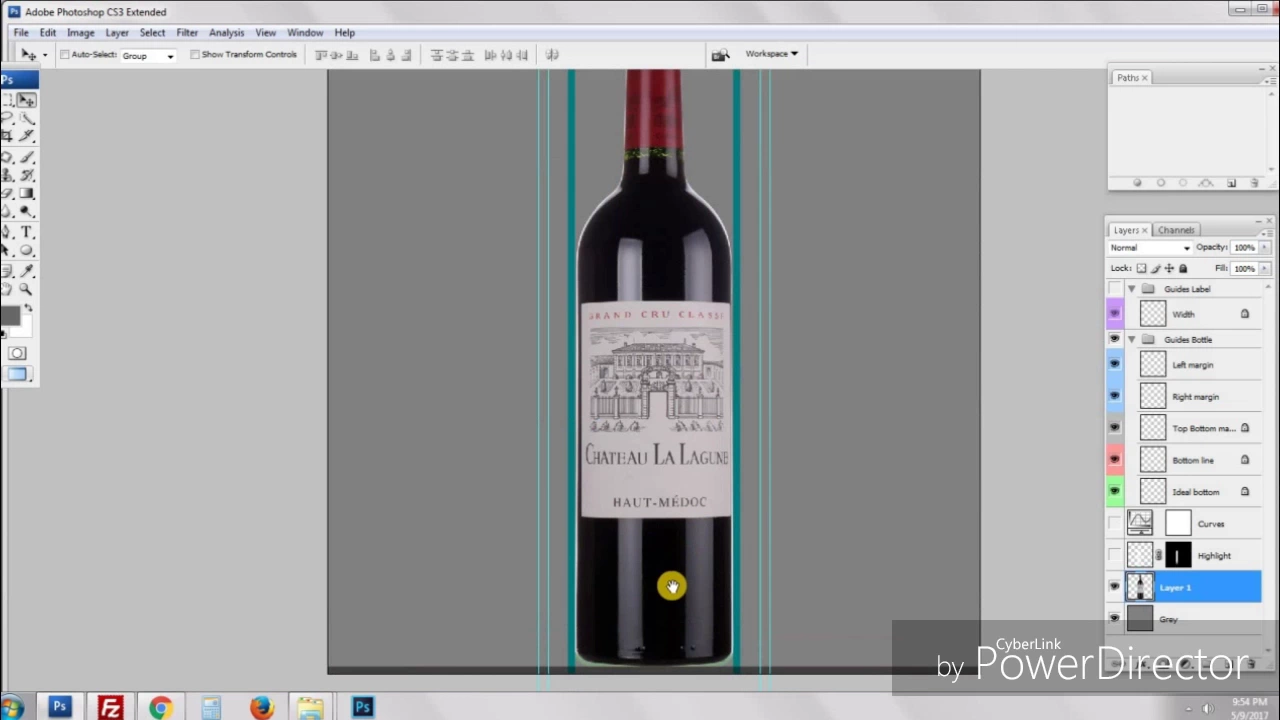
Task: Open the Edit menu
Action: click(48, 33)
